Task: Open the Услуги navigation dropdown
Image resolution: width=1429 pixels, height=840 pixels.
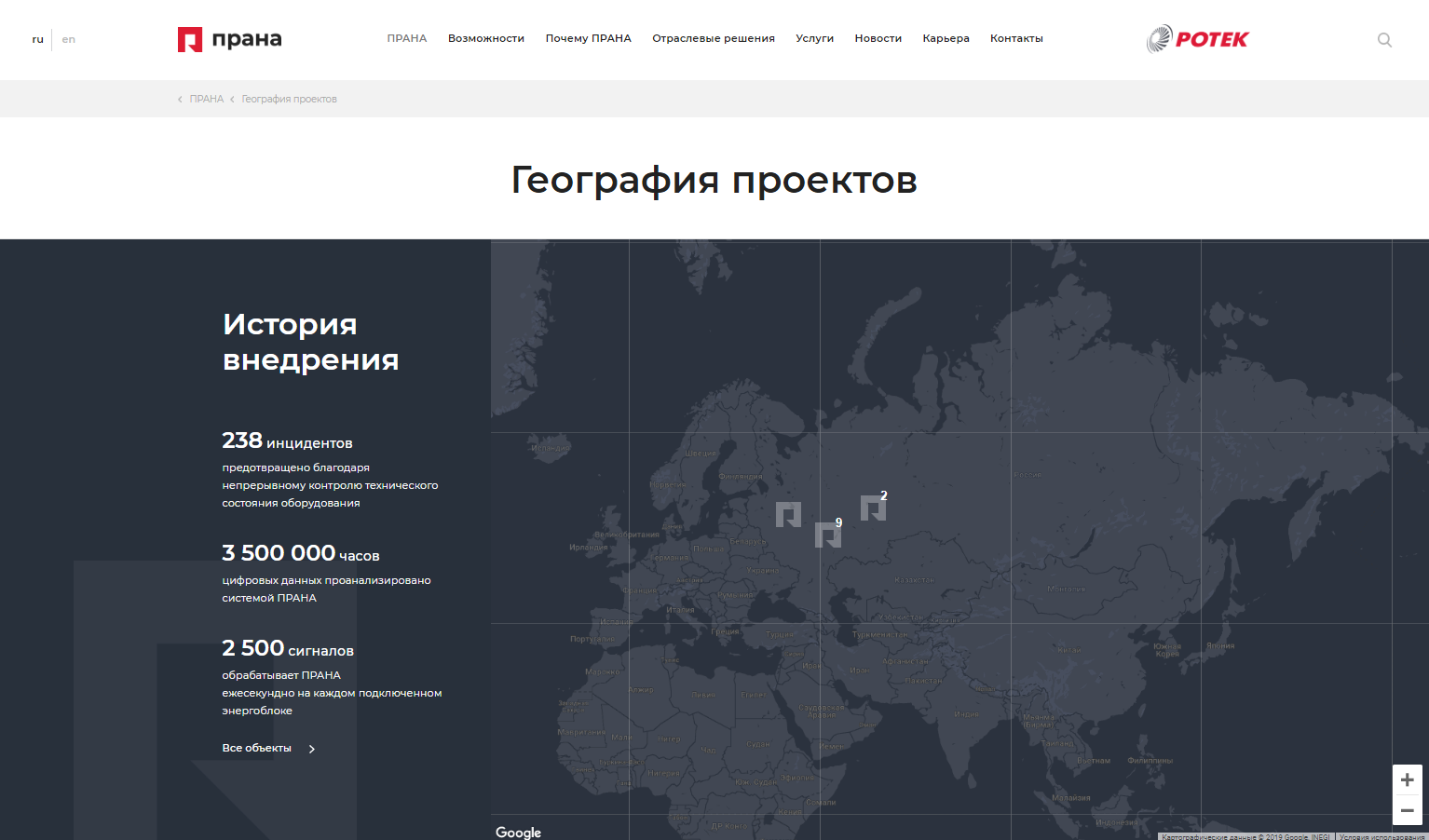Action: point(814,38)
